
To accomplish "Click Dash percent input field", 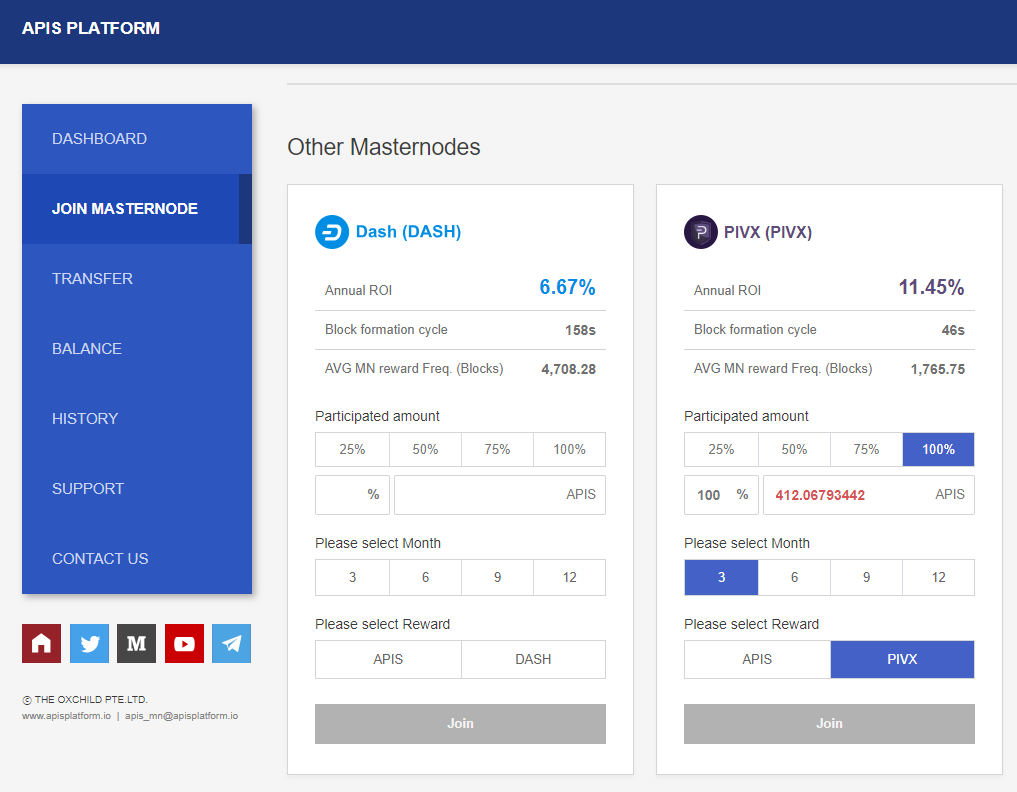I will pyautogui.click(x=352, y=495).
